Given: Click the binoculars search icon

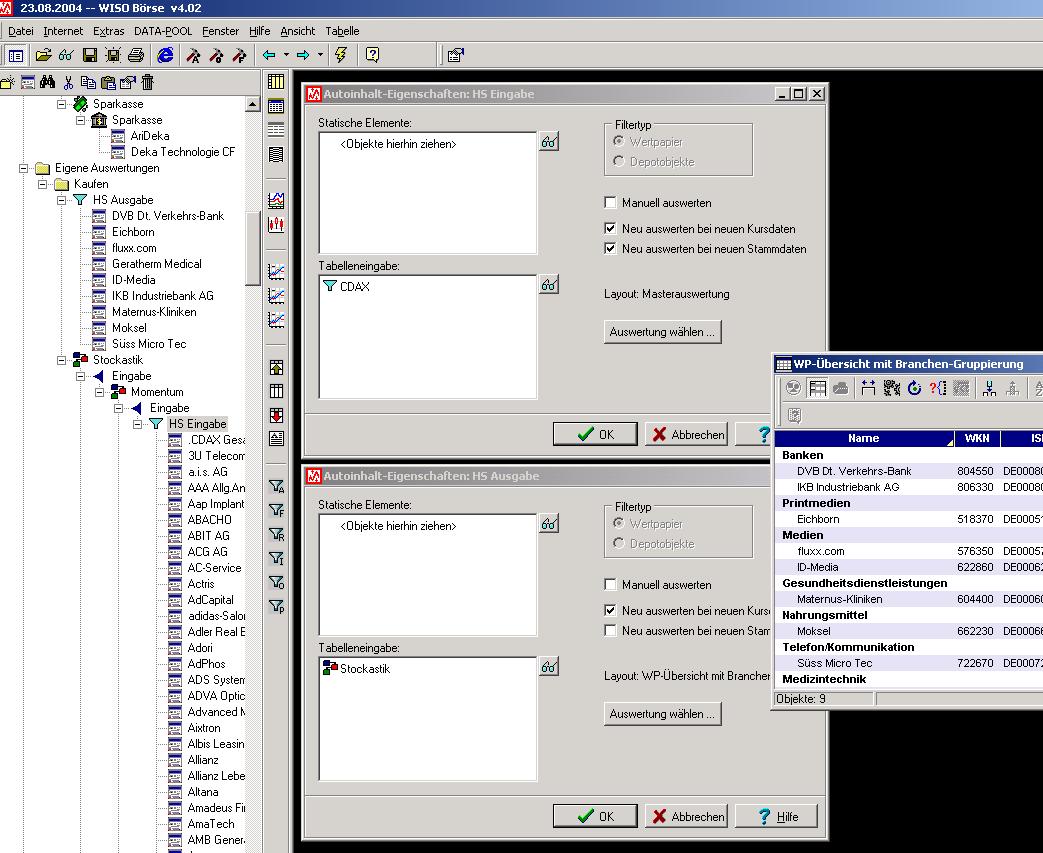Looking at the screenshot, I should click(47, 82).
